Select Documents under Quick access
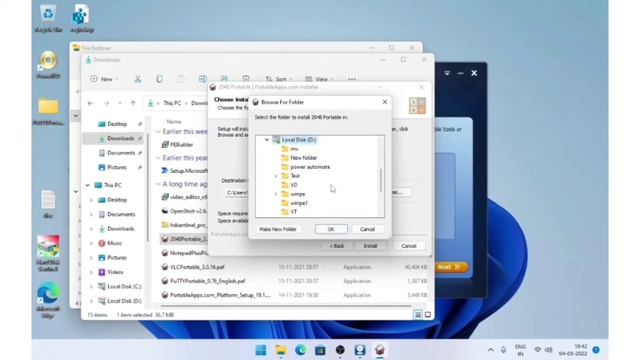 pos(121,153)
